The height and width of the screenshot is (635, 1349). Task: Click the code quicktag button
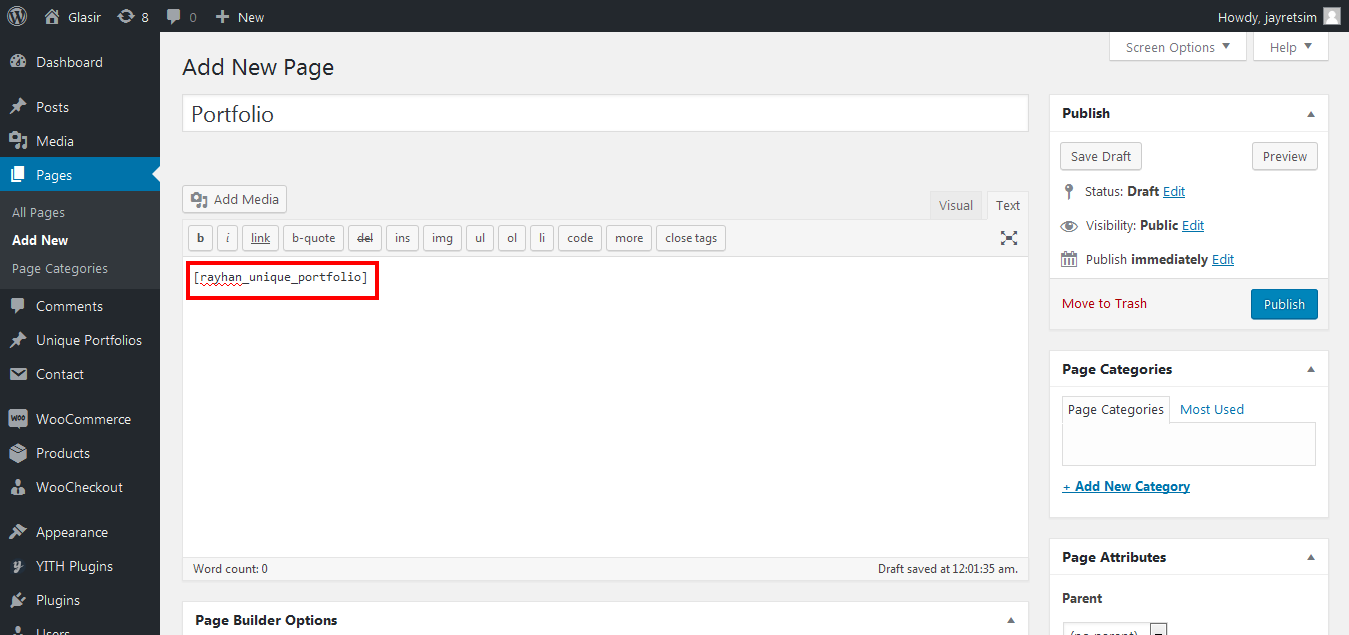pos(580,238)
